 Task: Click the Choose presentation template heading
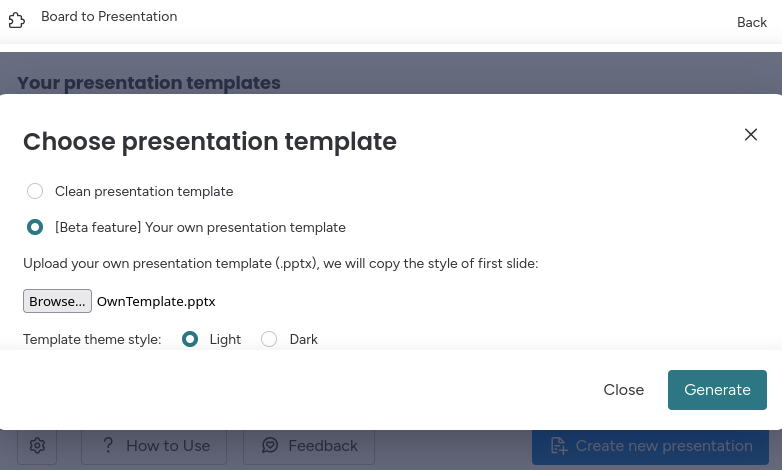click(210, 142)
